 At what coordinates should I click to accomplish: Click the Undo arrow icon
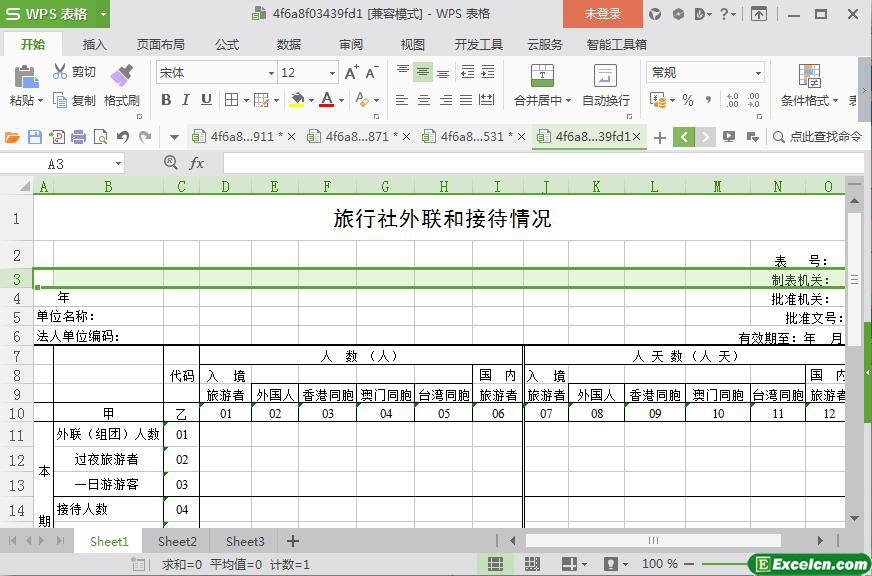(123, 137)
